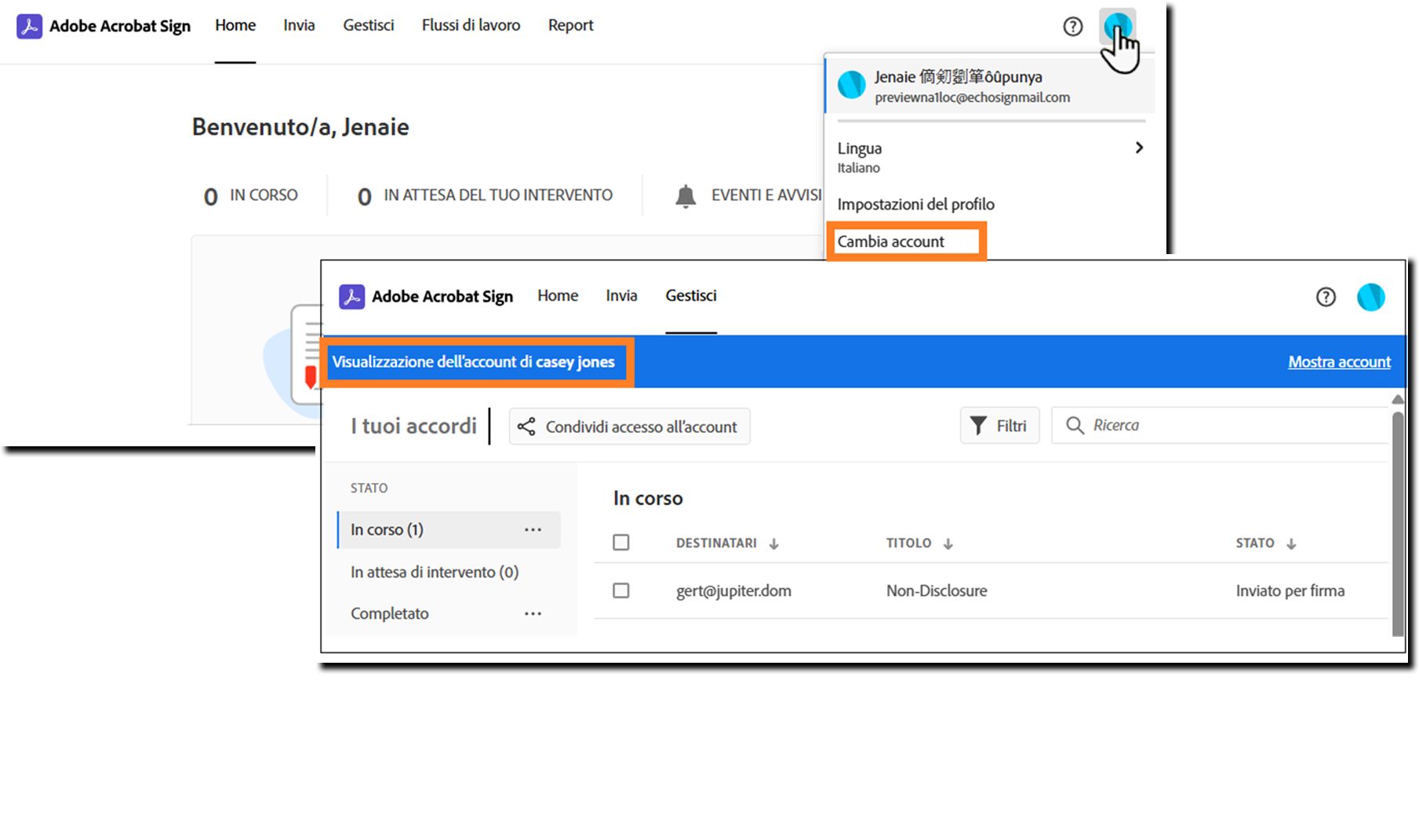
Task: Click the magnifier search icon
Action: [1075, 425]
